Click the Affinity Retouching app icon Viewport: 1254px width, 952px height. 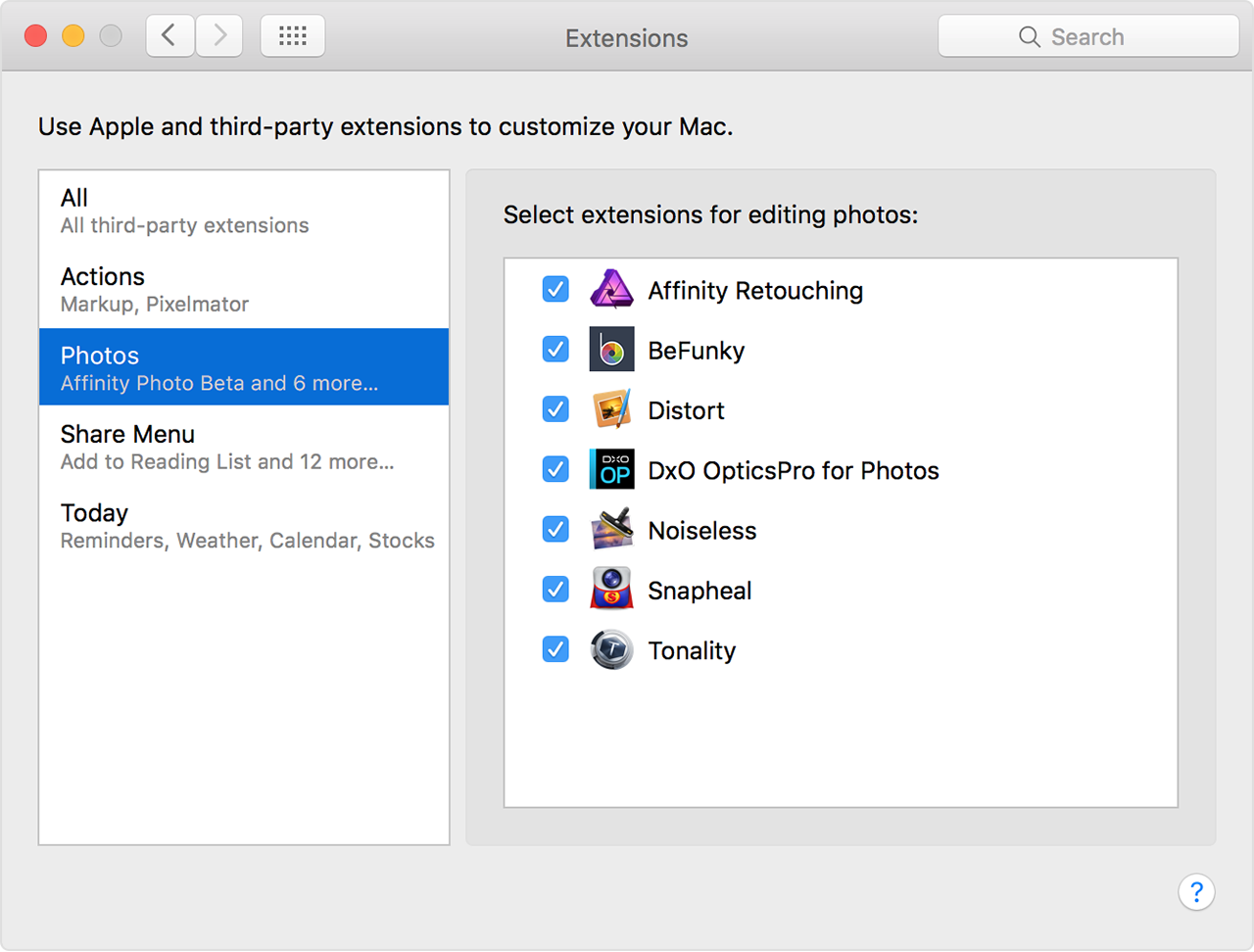pos(611,290)
